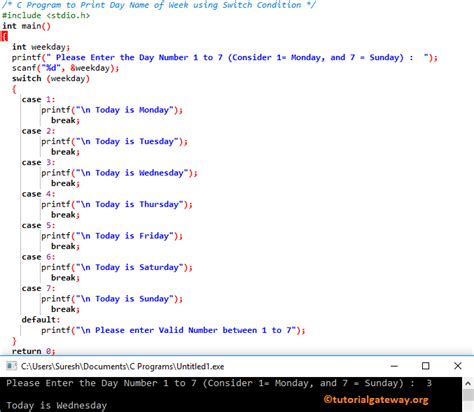Image resolution: width=474 pixels, height=412 pixels.
Task: Click the highlighted red opening brace of main
Action: point(4,36)
